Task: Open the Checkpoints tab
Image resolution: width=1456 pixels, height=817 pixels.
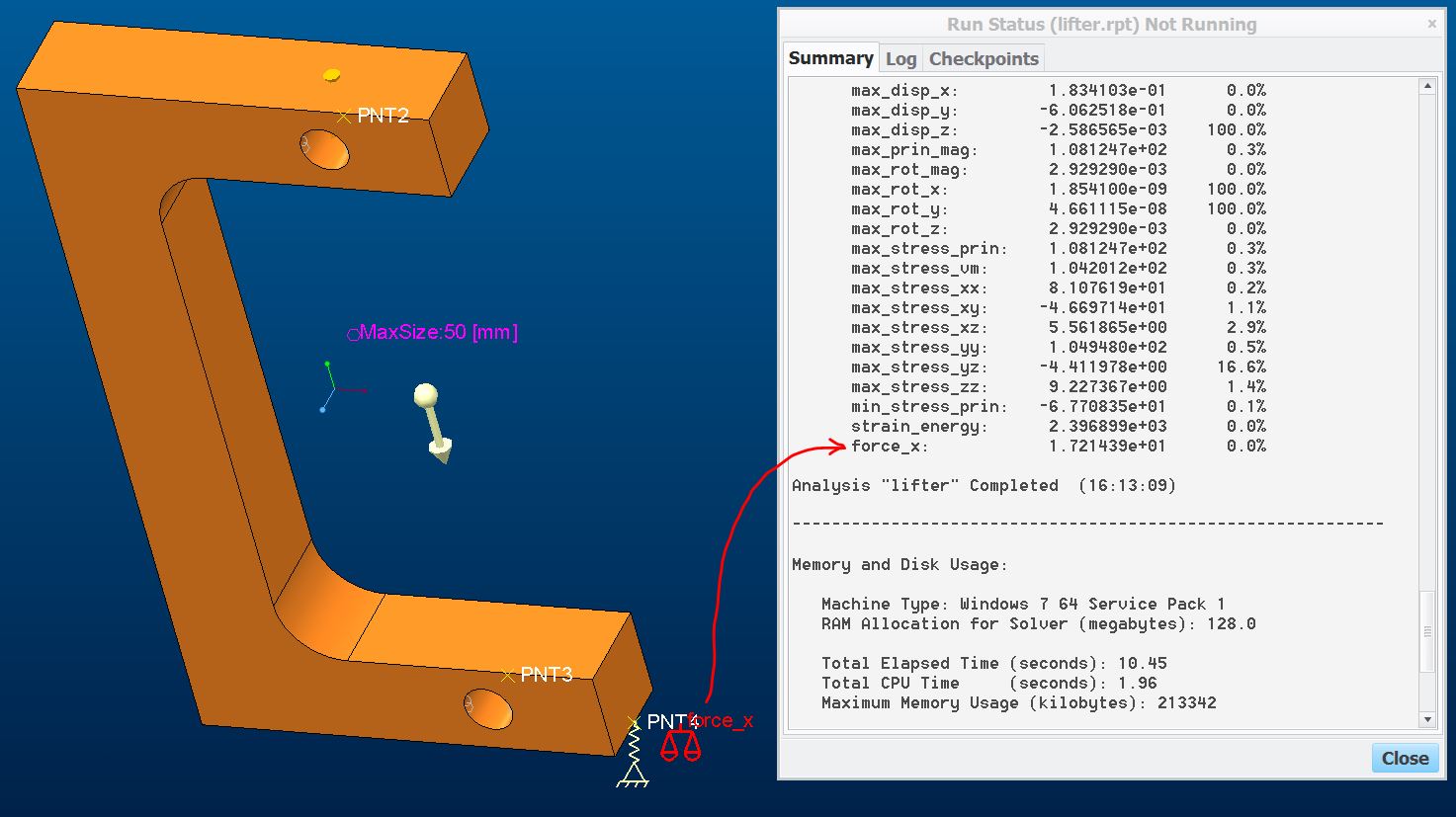Action: 984,57
